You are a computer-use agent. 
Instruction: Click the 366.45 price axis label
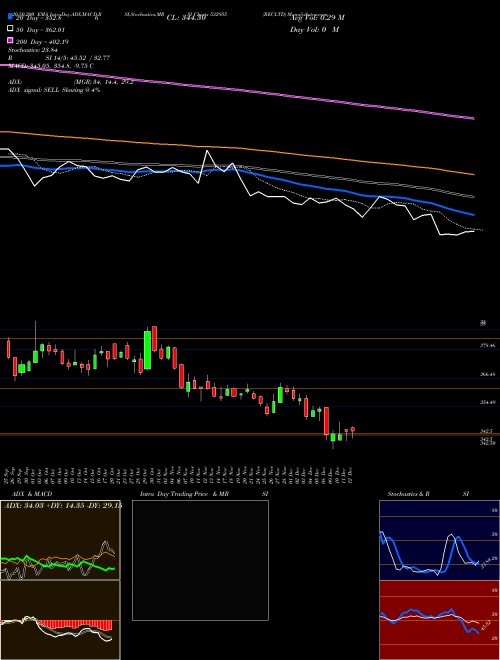(488, 374)
